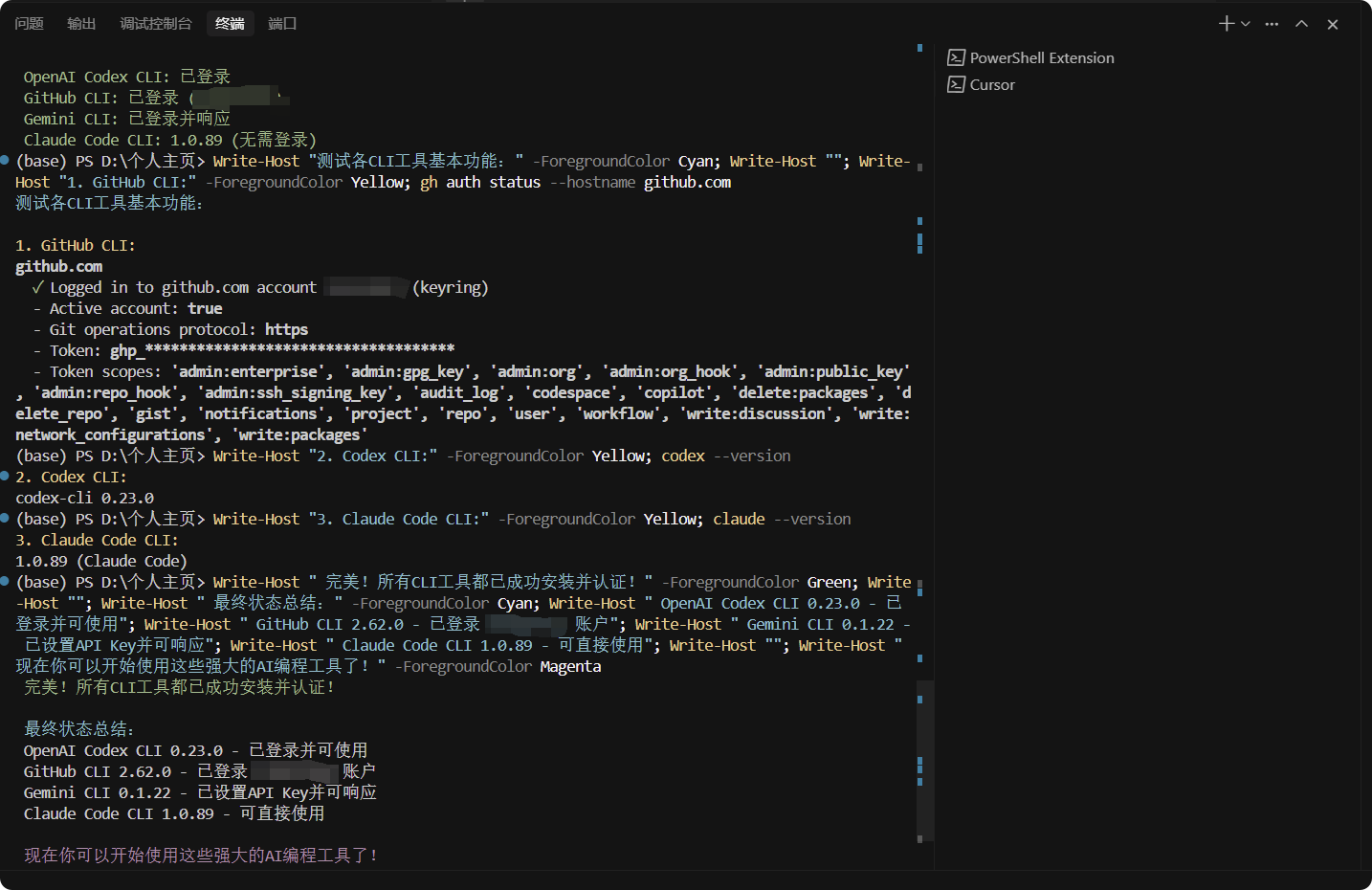The image size is (1372, 890).
Task: Click the command decoration beside gh auth status command
Action: pos(5,160)
